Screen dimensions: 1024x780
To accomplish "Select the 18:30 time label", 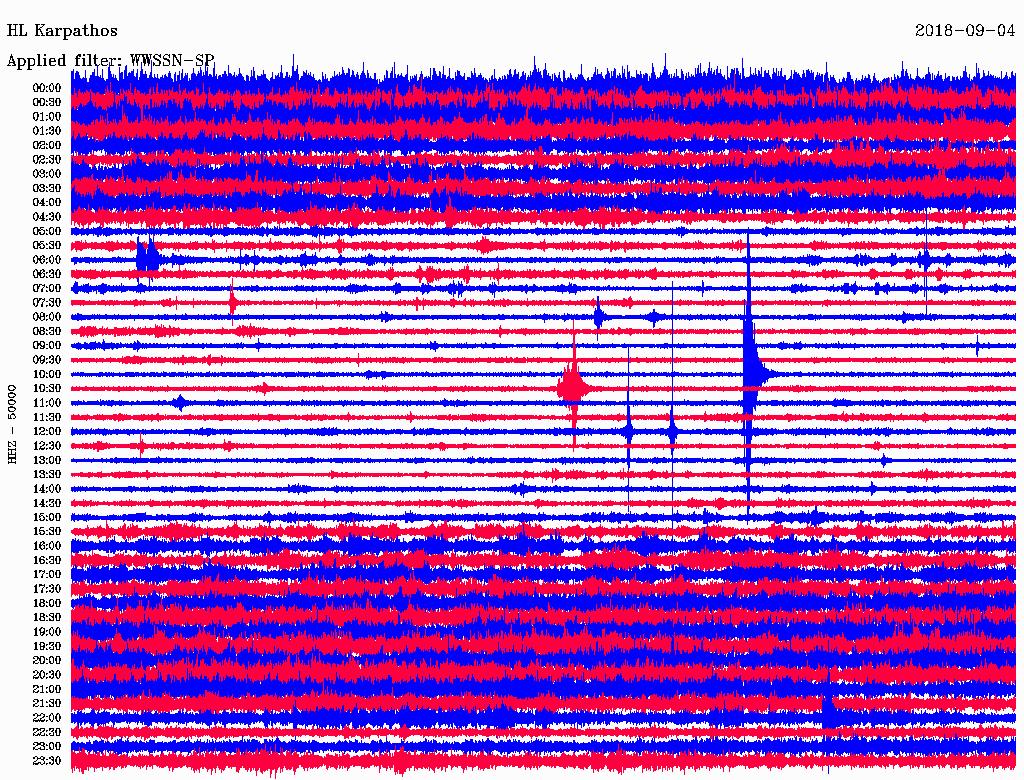I will coord(47,618).
